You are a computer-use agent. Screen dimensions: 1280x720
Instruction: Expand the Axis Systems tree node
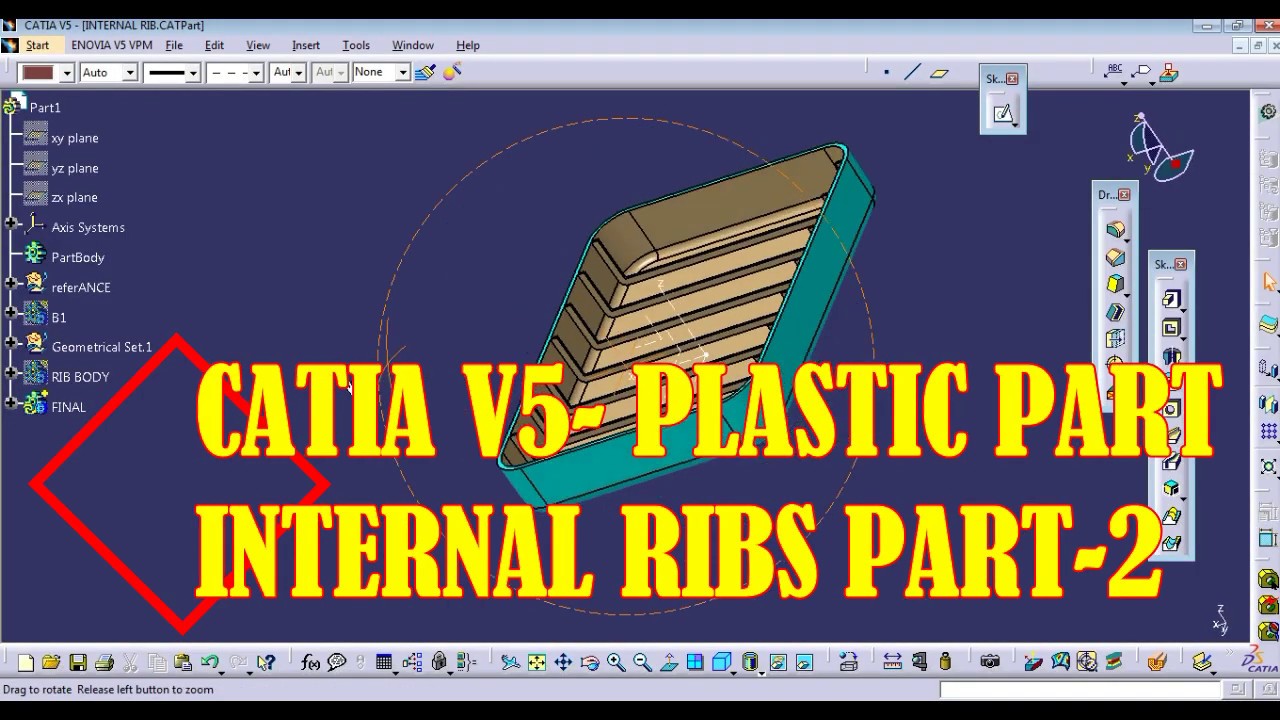pyautogui.click(x=11, y=225)
